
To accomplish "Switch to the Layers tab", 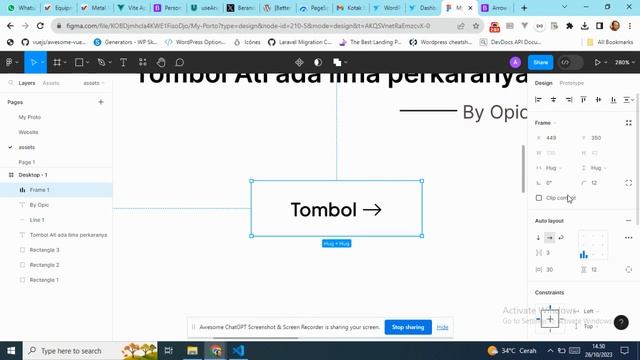I will [27, 83].
